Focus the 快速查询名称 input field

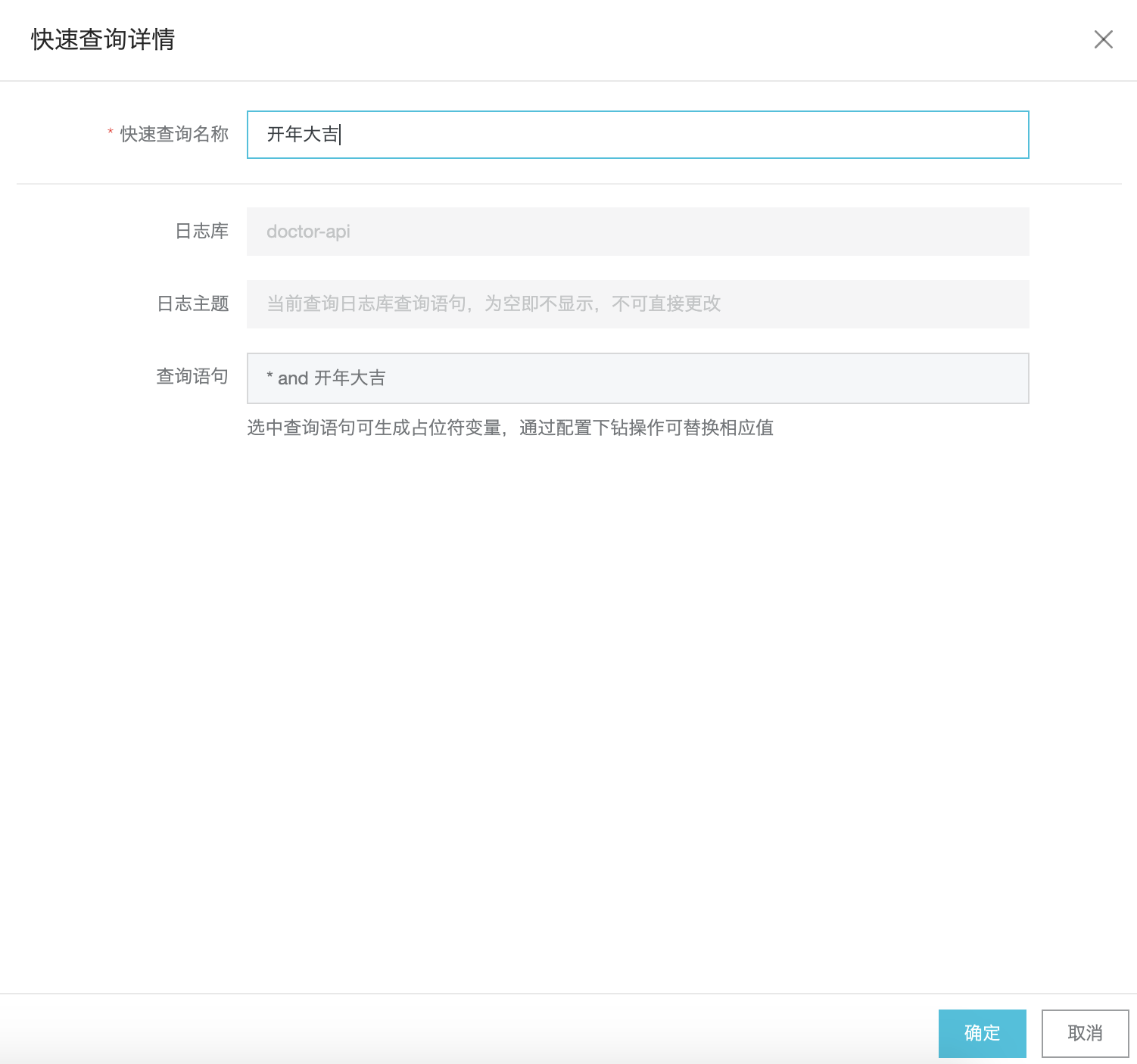coord(637,135)
